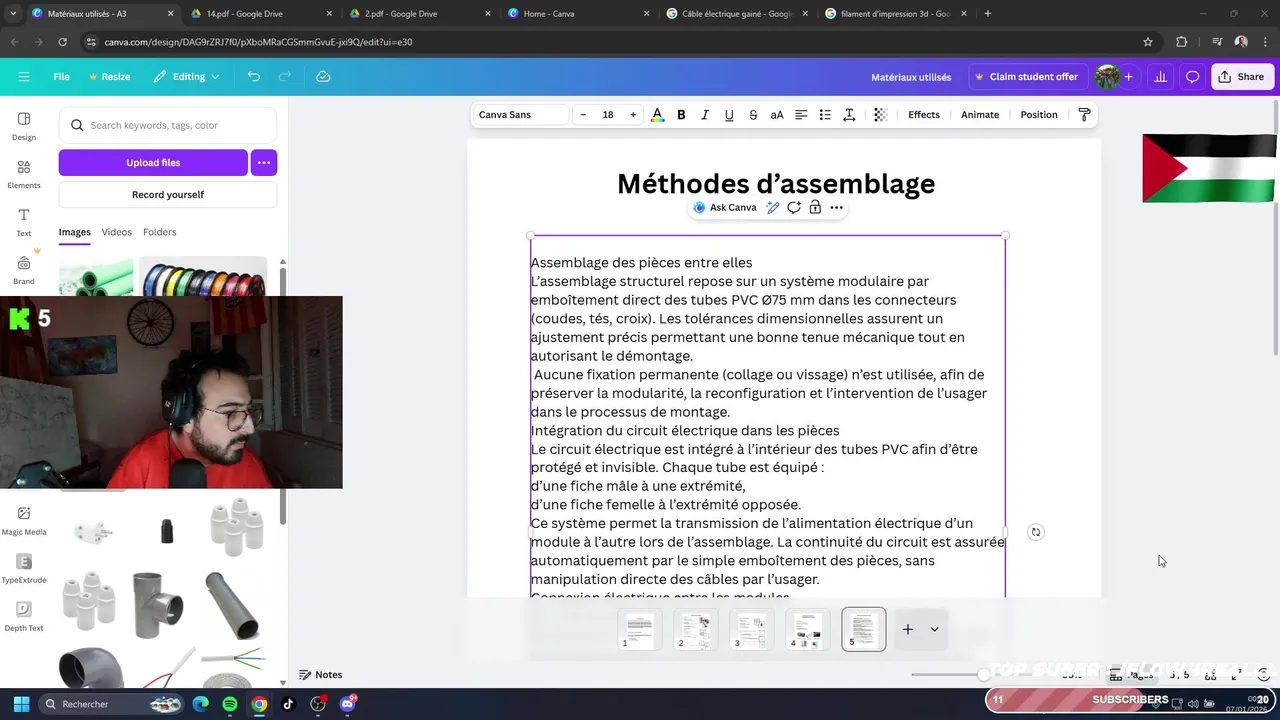Open the TypeExtrude app

pyautogui.click(x=24, y=569)
